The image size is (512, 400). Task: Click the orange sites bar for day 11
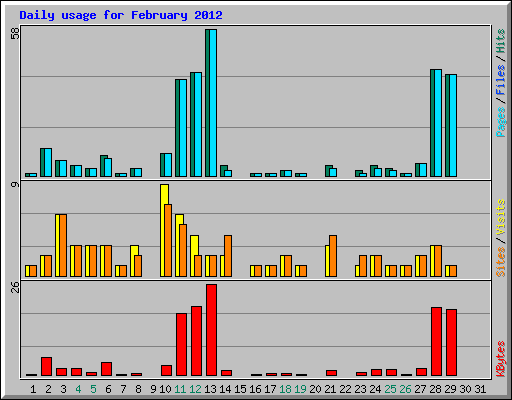pos(183,251)
